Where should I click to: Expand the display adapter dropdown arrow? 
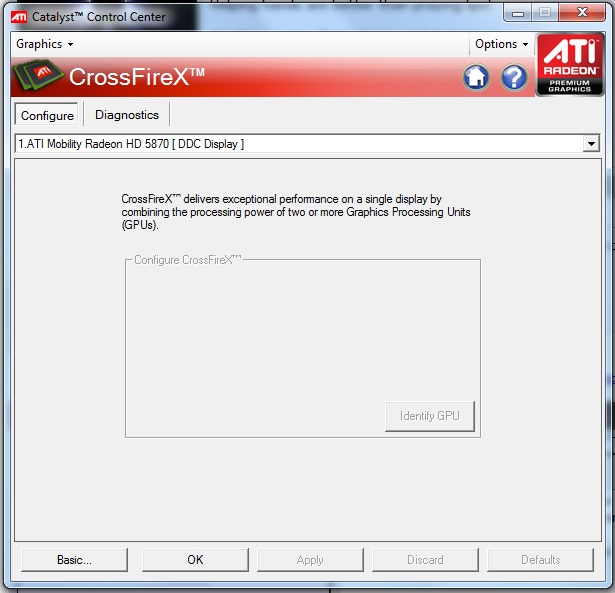pyautogui.click(x=591, y=144)
